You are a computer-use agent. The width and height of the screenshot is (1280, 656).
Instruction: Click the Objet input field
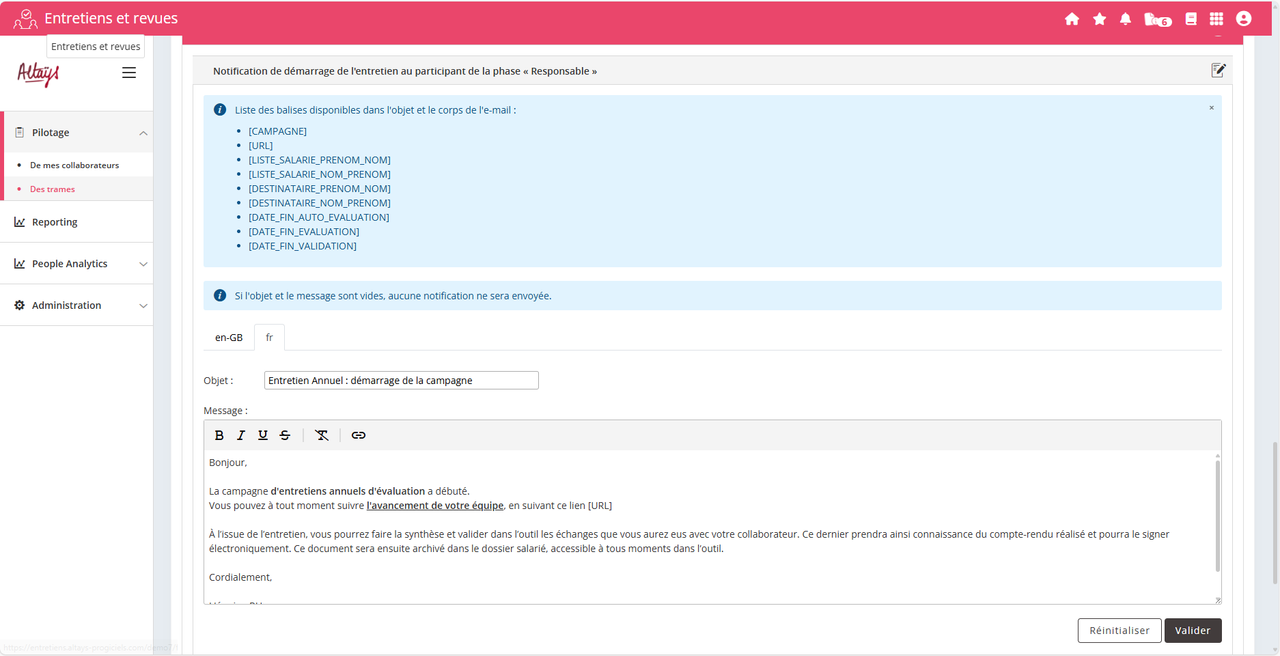coord(401,381)
